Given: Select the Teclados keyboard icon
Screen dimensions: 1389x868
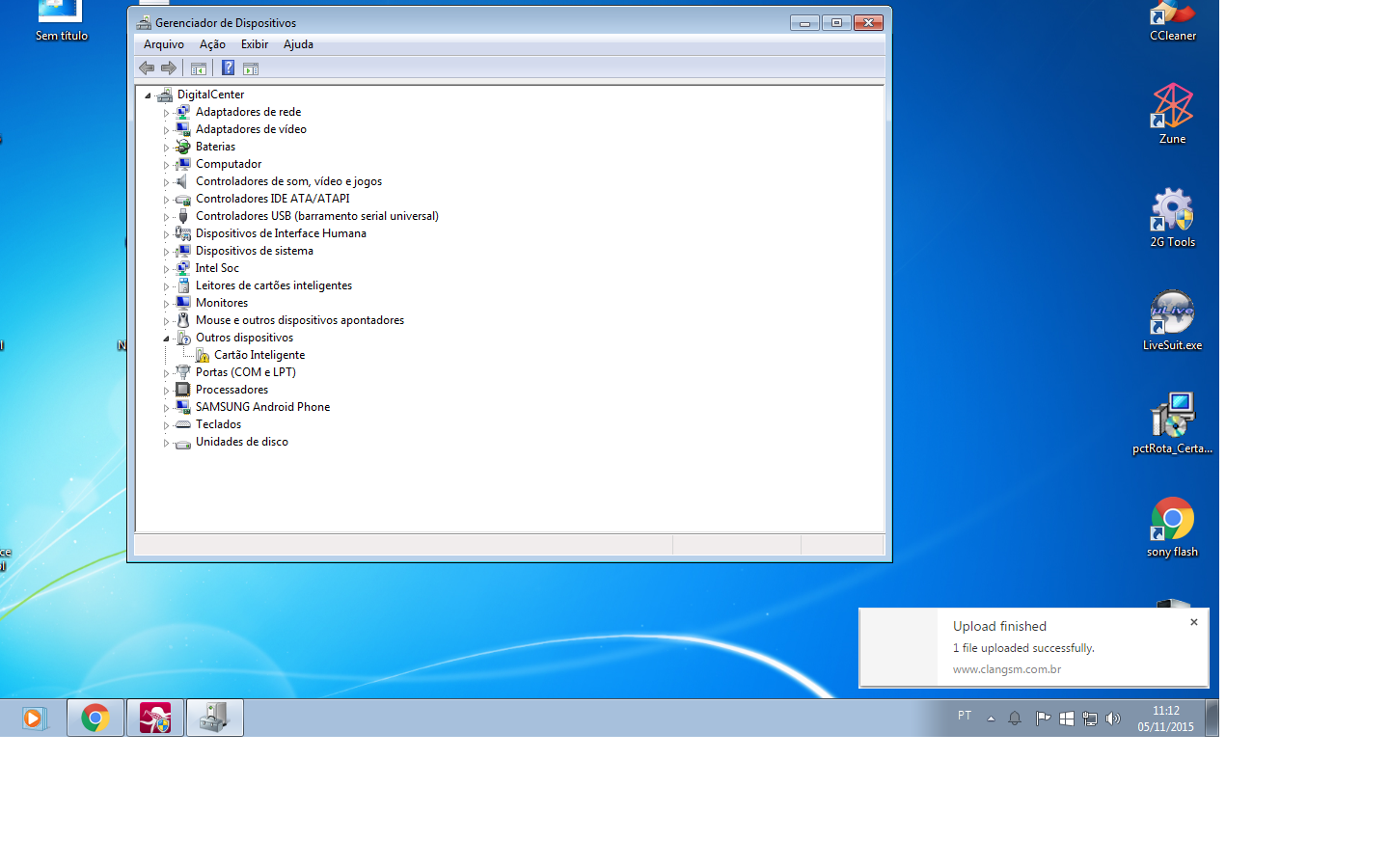Looking at the screenshot, I should pos(183,424).
